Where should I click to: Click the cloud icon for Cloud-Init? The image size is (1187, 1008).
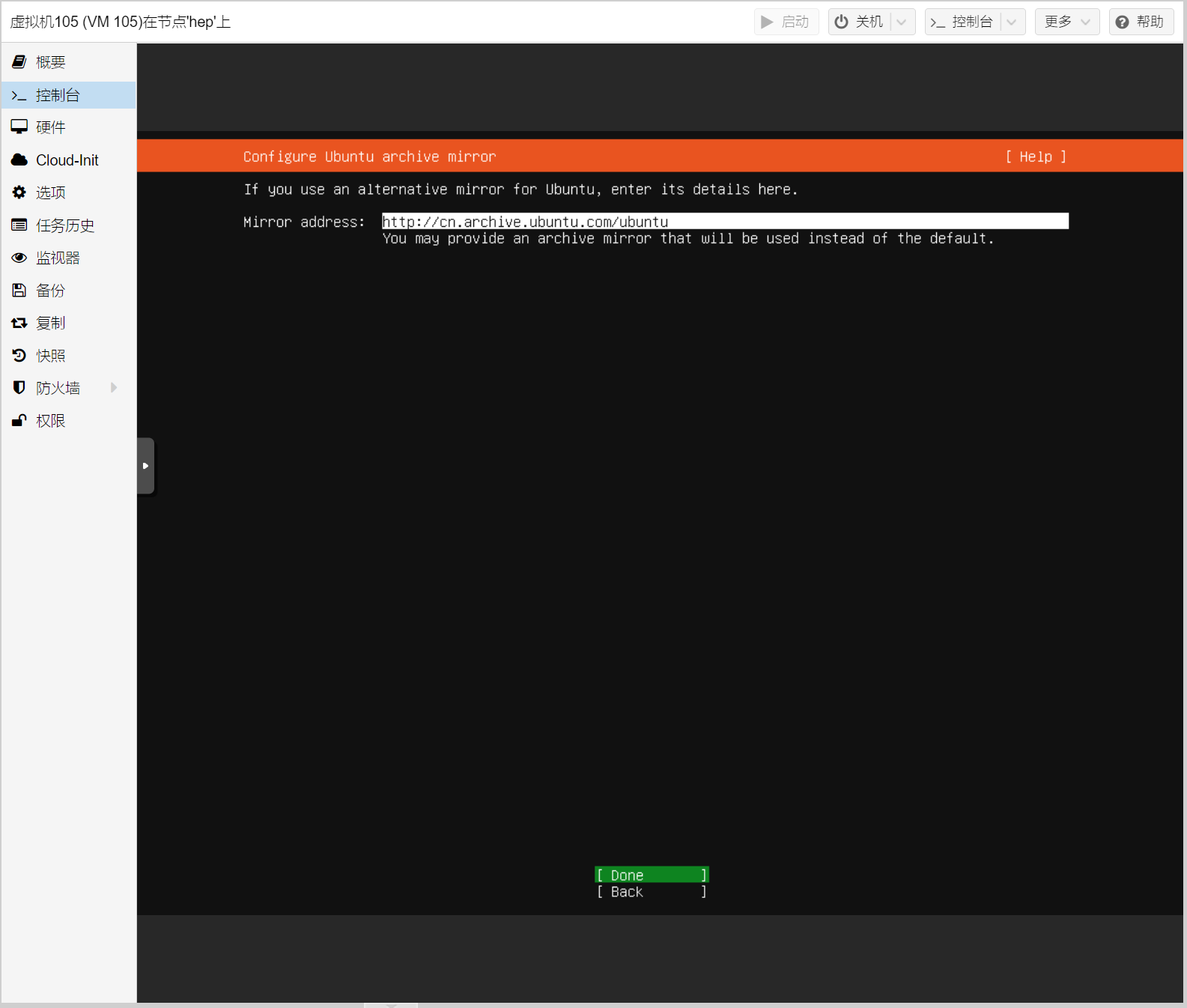click(19, 160)
